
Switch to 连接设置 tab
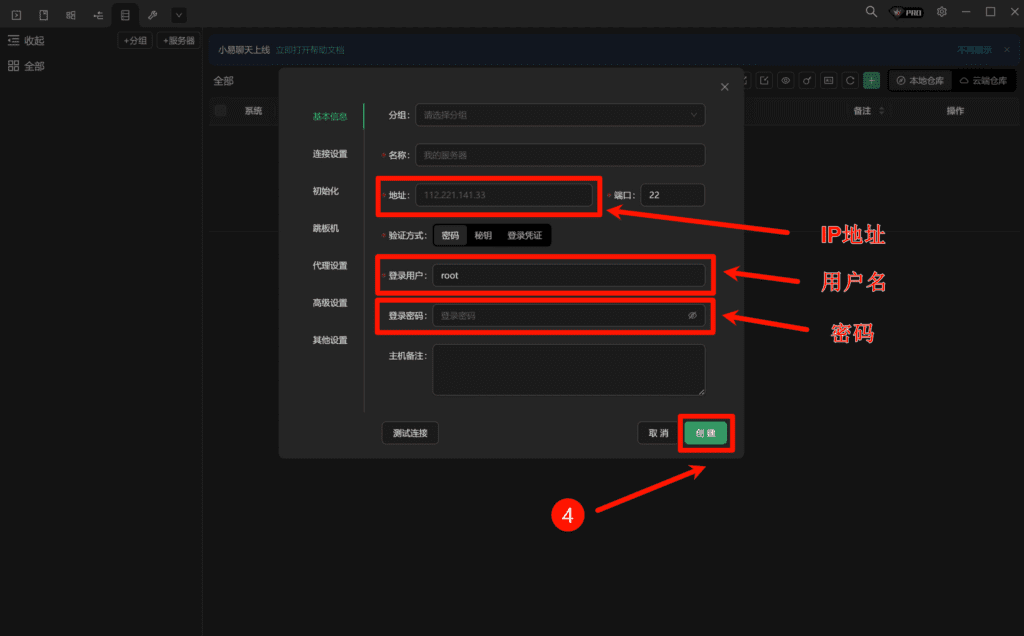(329, 154)
